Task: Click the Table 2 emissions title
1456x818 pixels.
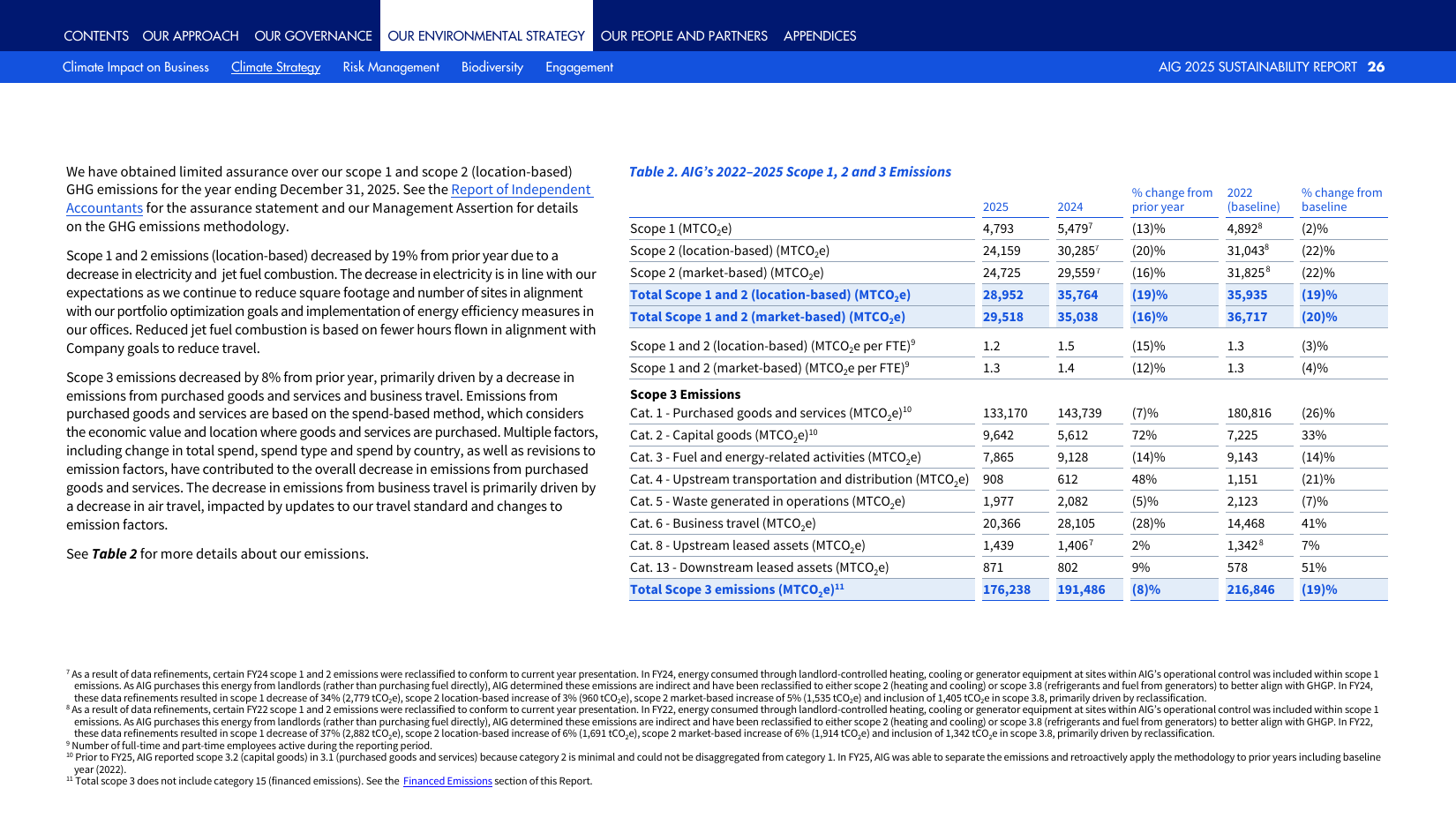Action: pyautogui.click(x=790, y=172)
